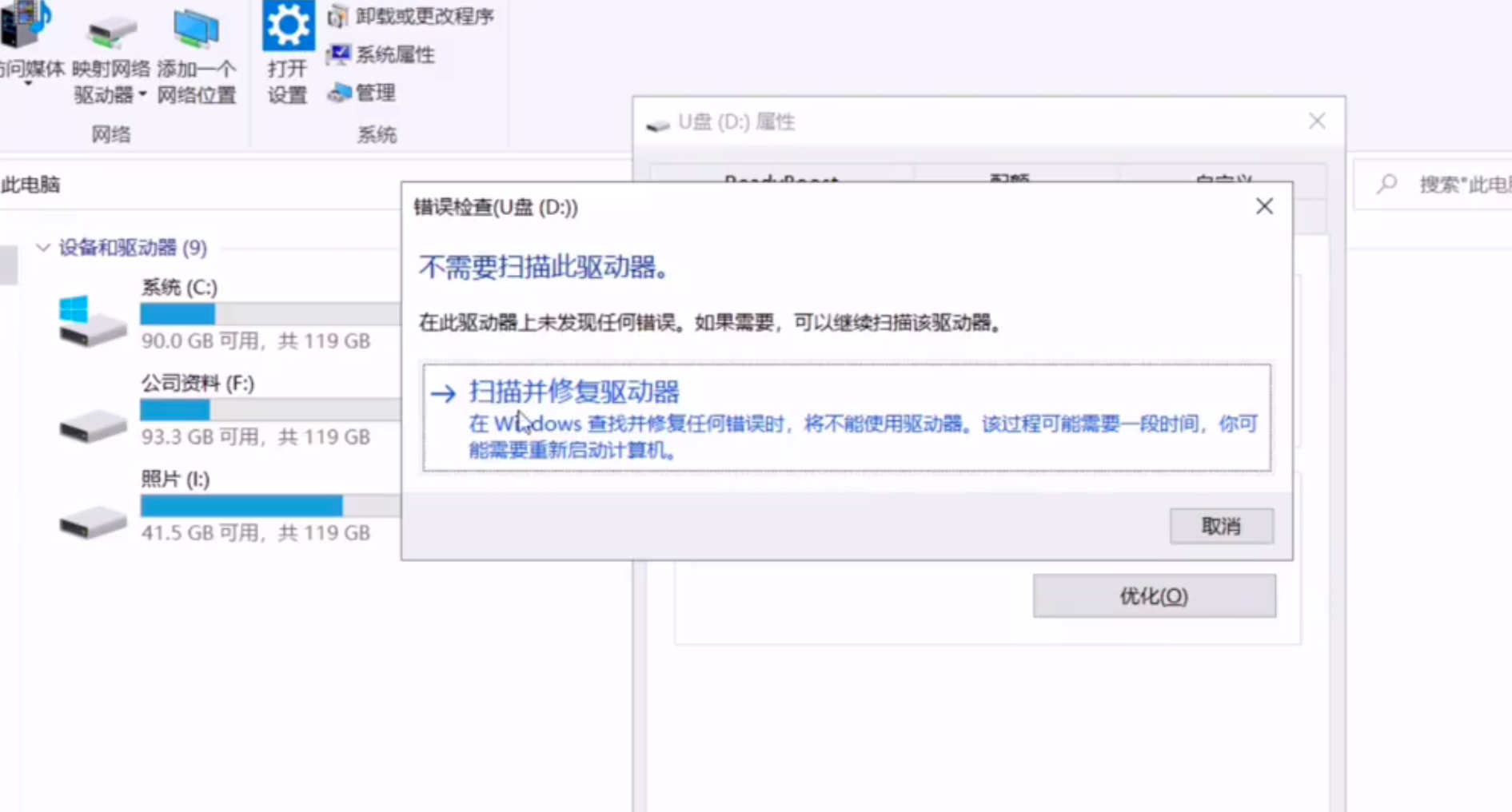Viewport: 1512px width, 812px height.
Task: Click the I: drive usage bar
Action: pyautogui.click(x=270, y=506)
